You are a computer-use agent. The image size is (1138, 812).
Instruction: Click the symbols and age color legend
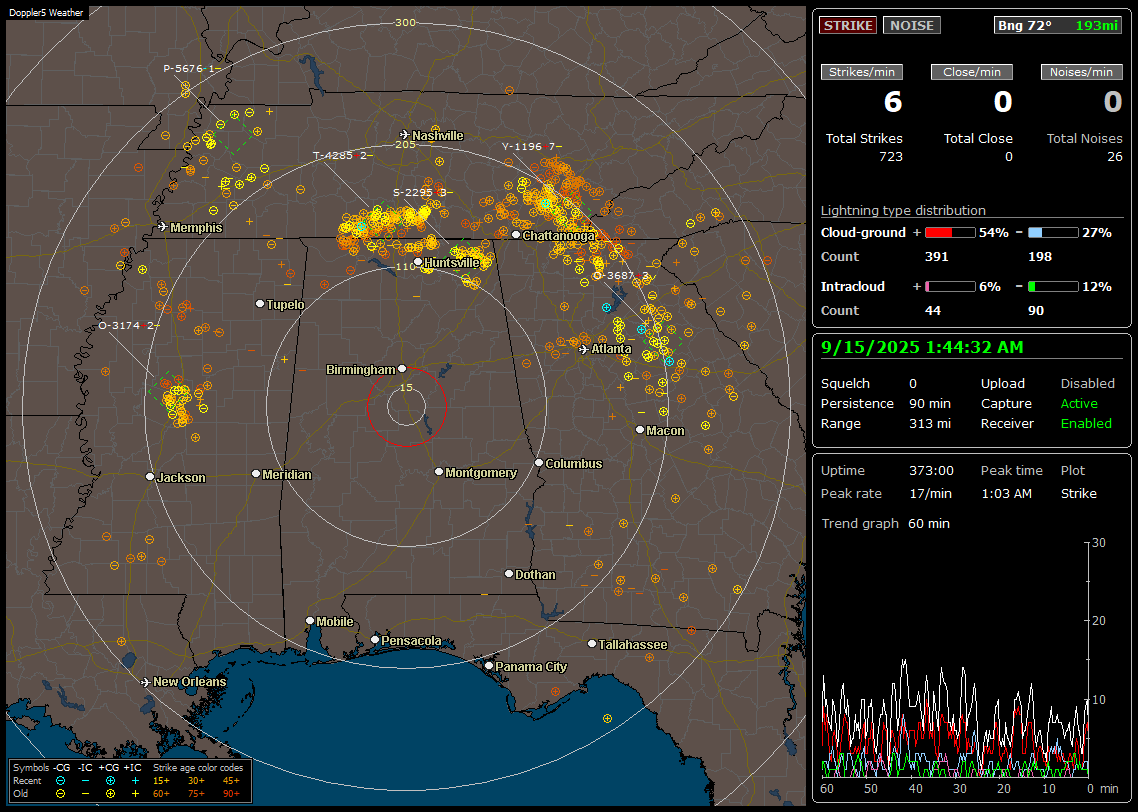click(x=131, y=781)
